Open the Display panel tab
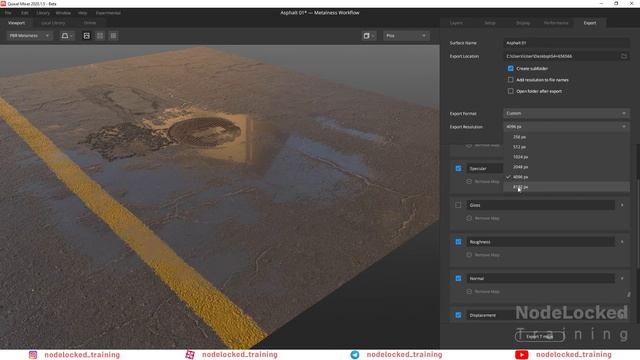This screenshot has width=640, height=360. (x=523, y=23)
